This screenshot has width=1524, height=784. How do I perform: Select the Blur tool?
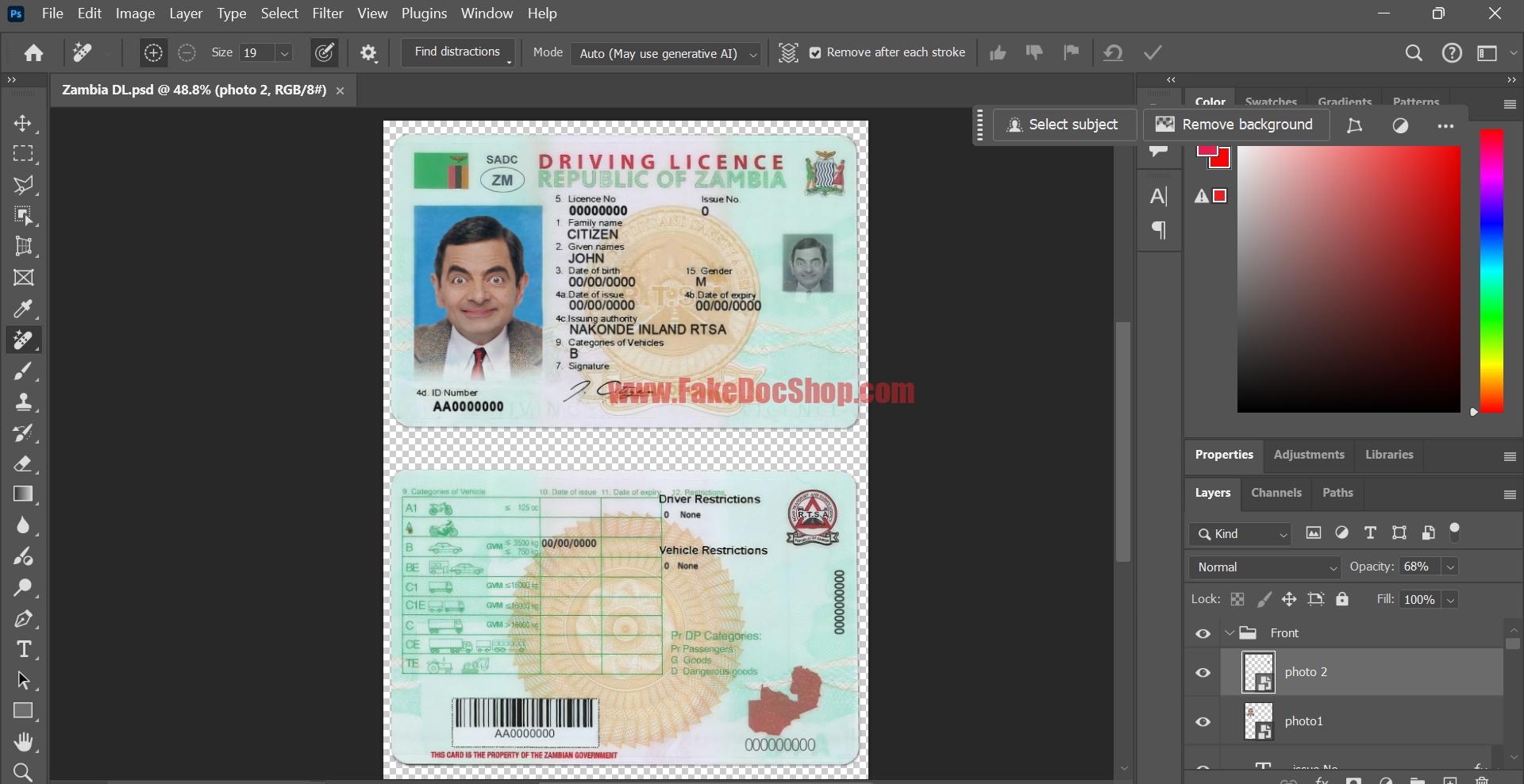click(x=23, y=525)
